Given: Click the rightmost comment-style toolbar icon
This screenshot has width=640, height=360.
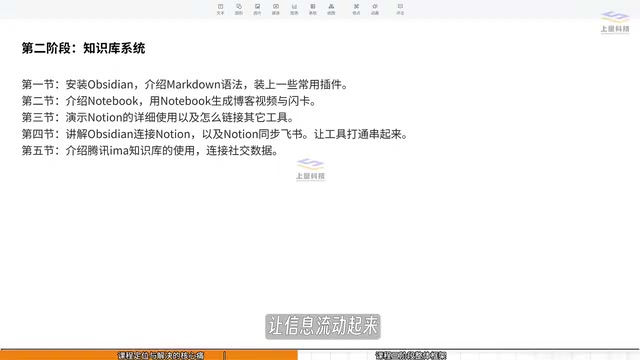Looking at the screenshot, I should pyautogui.click(x=400, y=9).
